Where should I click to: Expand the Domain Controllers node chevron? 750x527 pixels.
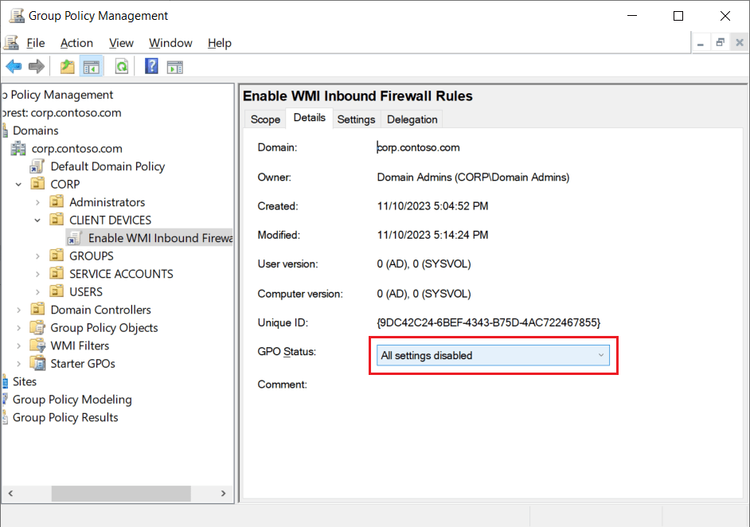[x=19, y=310]
